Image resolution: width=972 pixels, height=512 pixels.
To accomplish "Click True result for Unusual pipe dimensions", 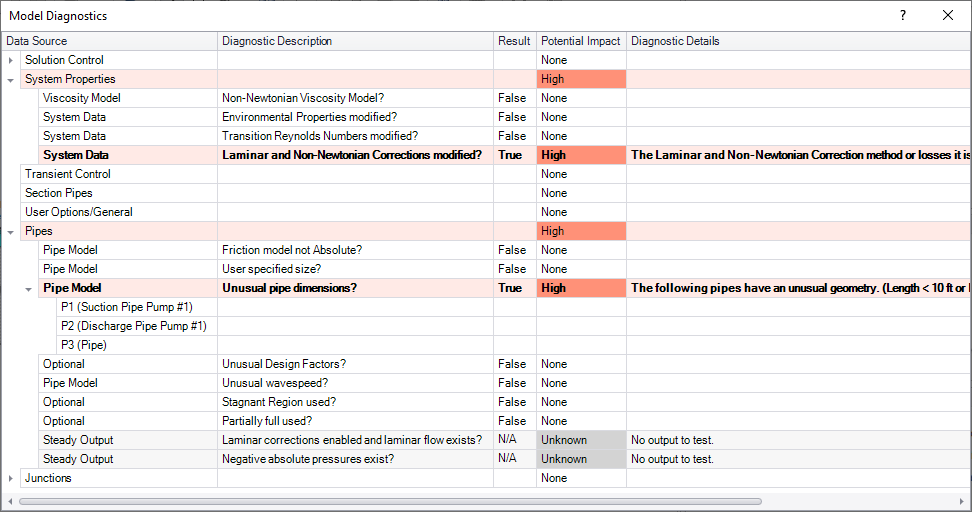I will [x=510, y=288].
